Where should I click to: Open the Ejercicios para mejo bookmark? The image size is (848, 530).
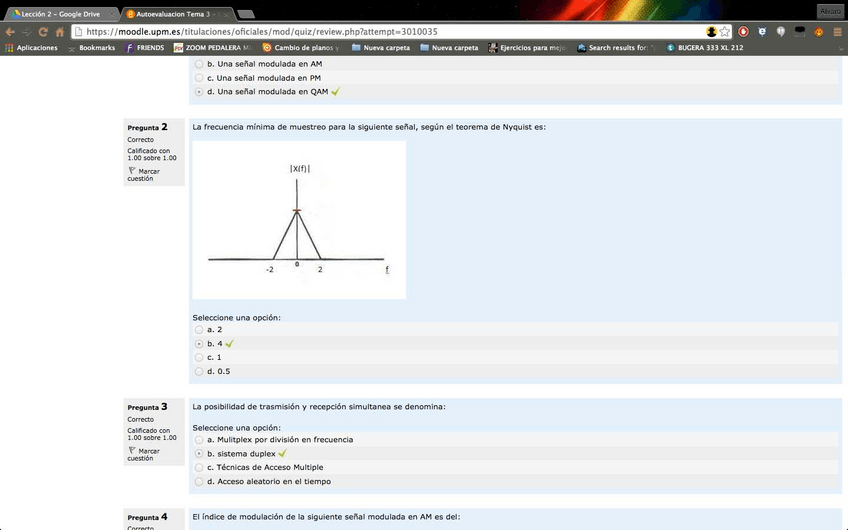tap(527, 48)
